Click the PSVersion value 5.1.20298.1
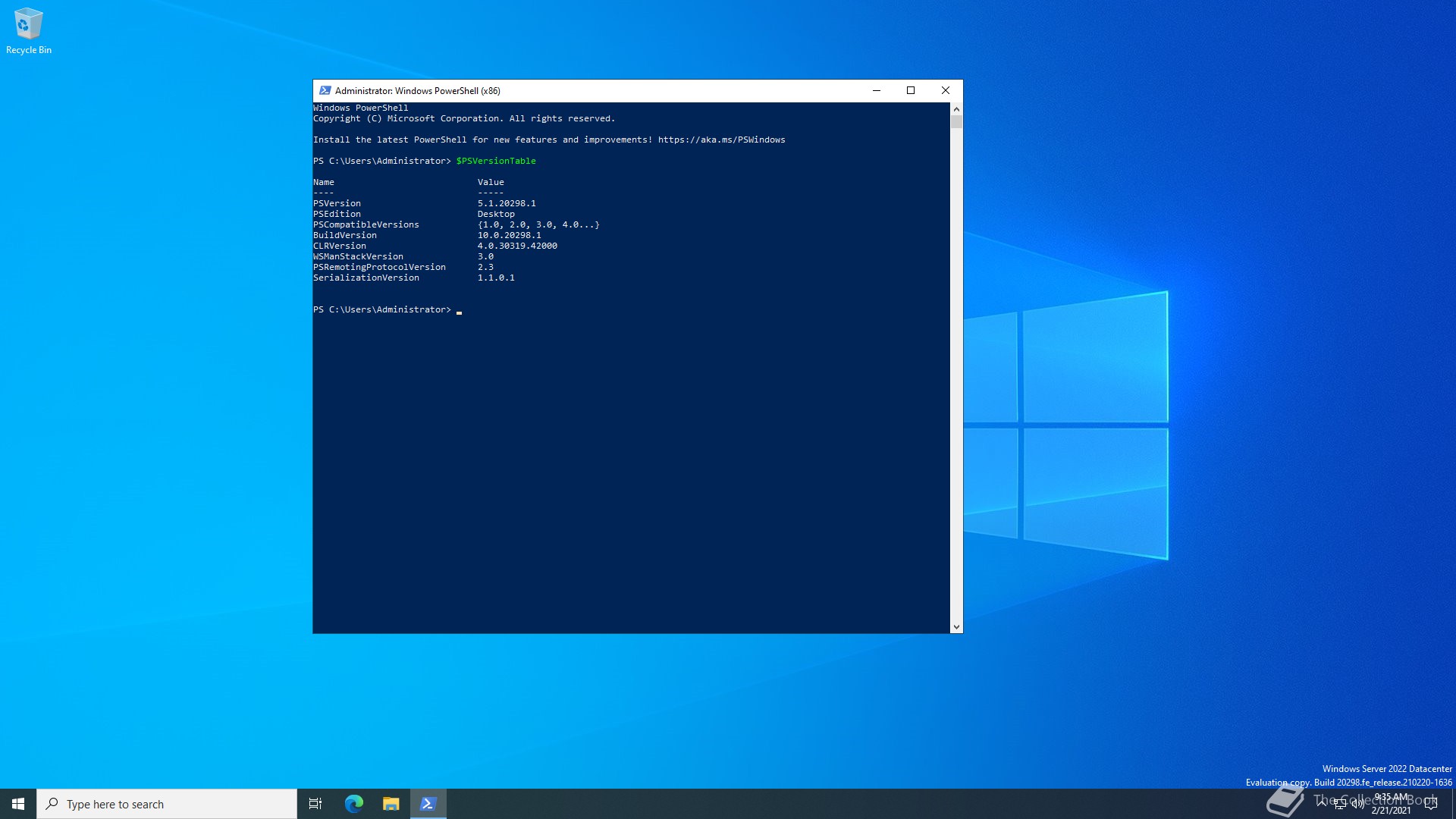This screenshot has height=819, width=1456. [x=507, y=203]
